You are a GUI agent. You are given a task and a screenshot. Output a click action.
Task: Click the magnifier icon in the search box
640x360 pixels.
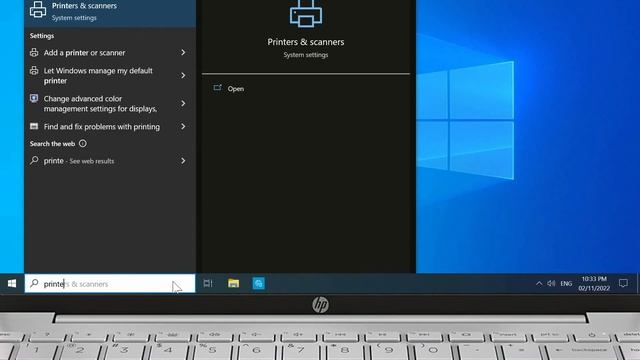(34, 283)
